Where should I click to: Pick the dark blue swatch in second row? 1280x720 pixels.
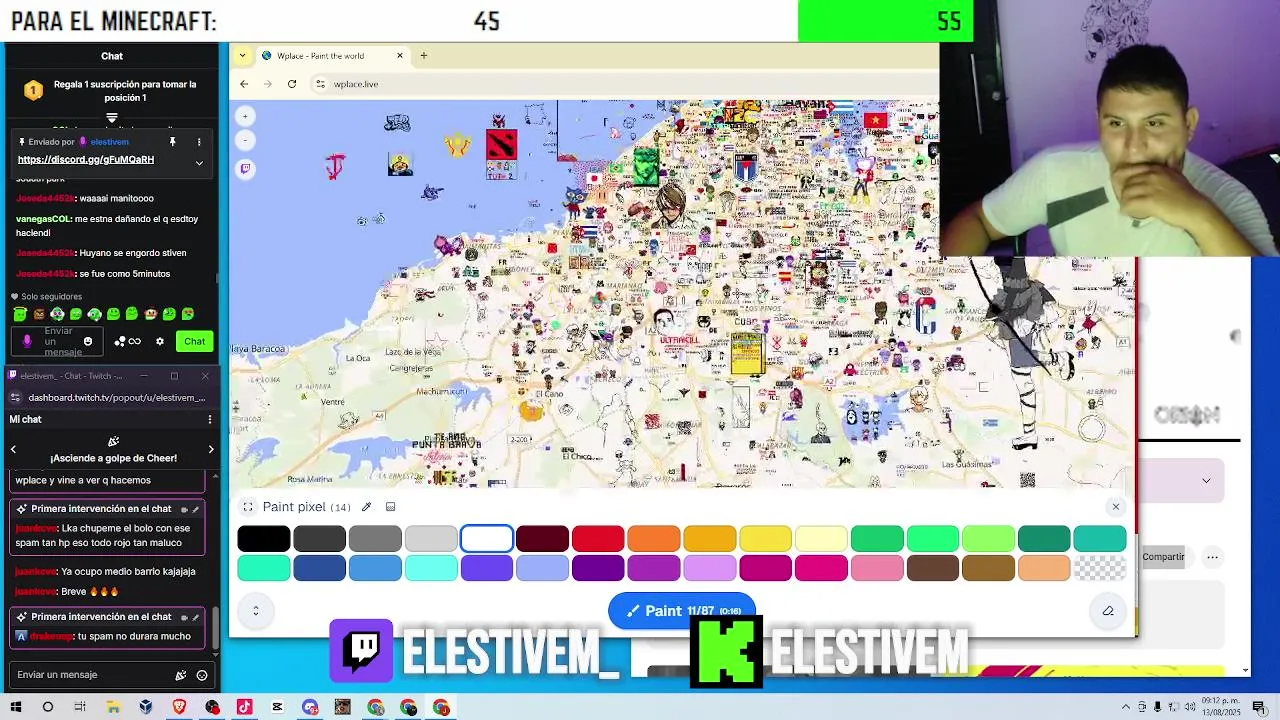(320, 569)
